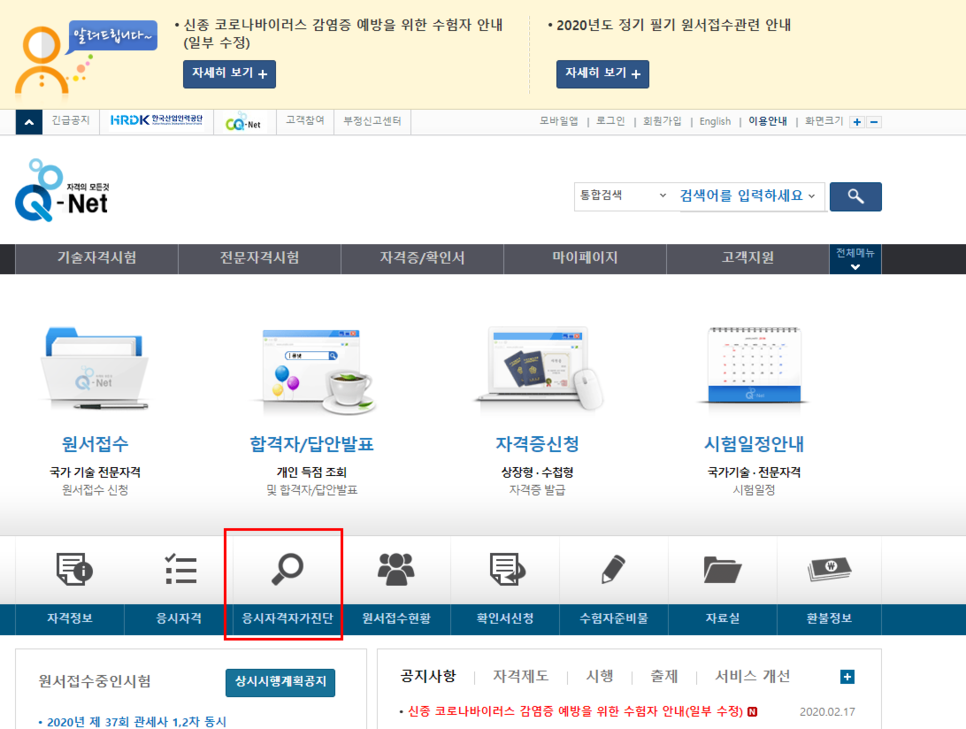Screen dimensions: 966x729
Task: Click the 자격정보 document icon
Action: 74,570
